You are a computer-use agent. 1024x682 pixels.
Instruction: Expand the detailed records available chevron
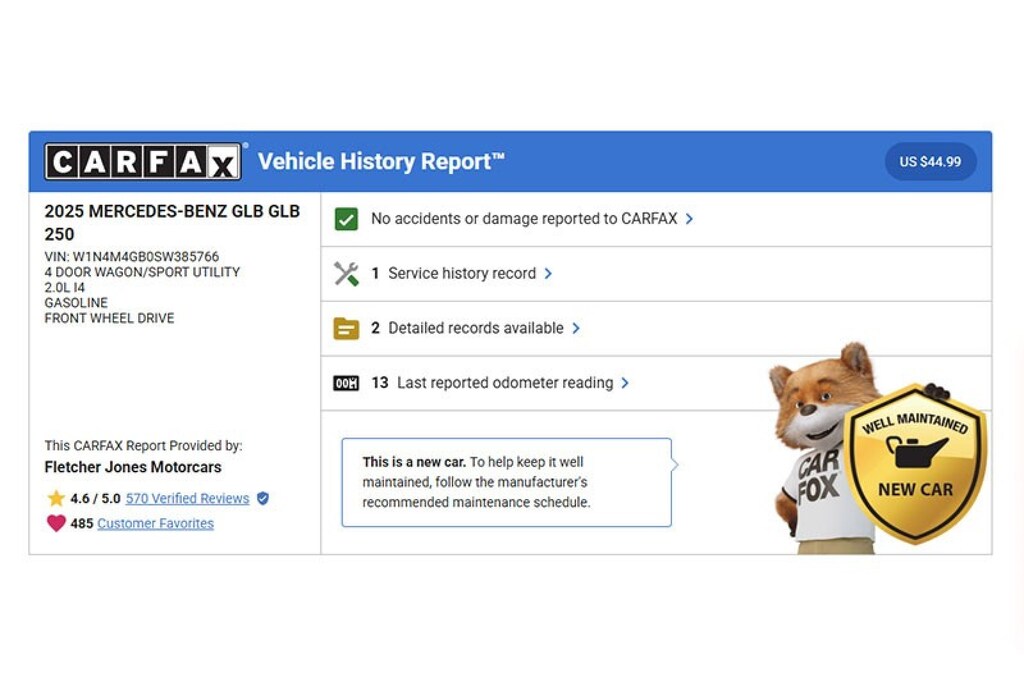tap(576, 328)
